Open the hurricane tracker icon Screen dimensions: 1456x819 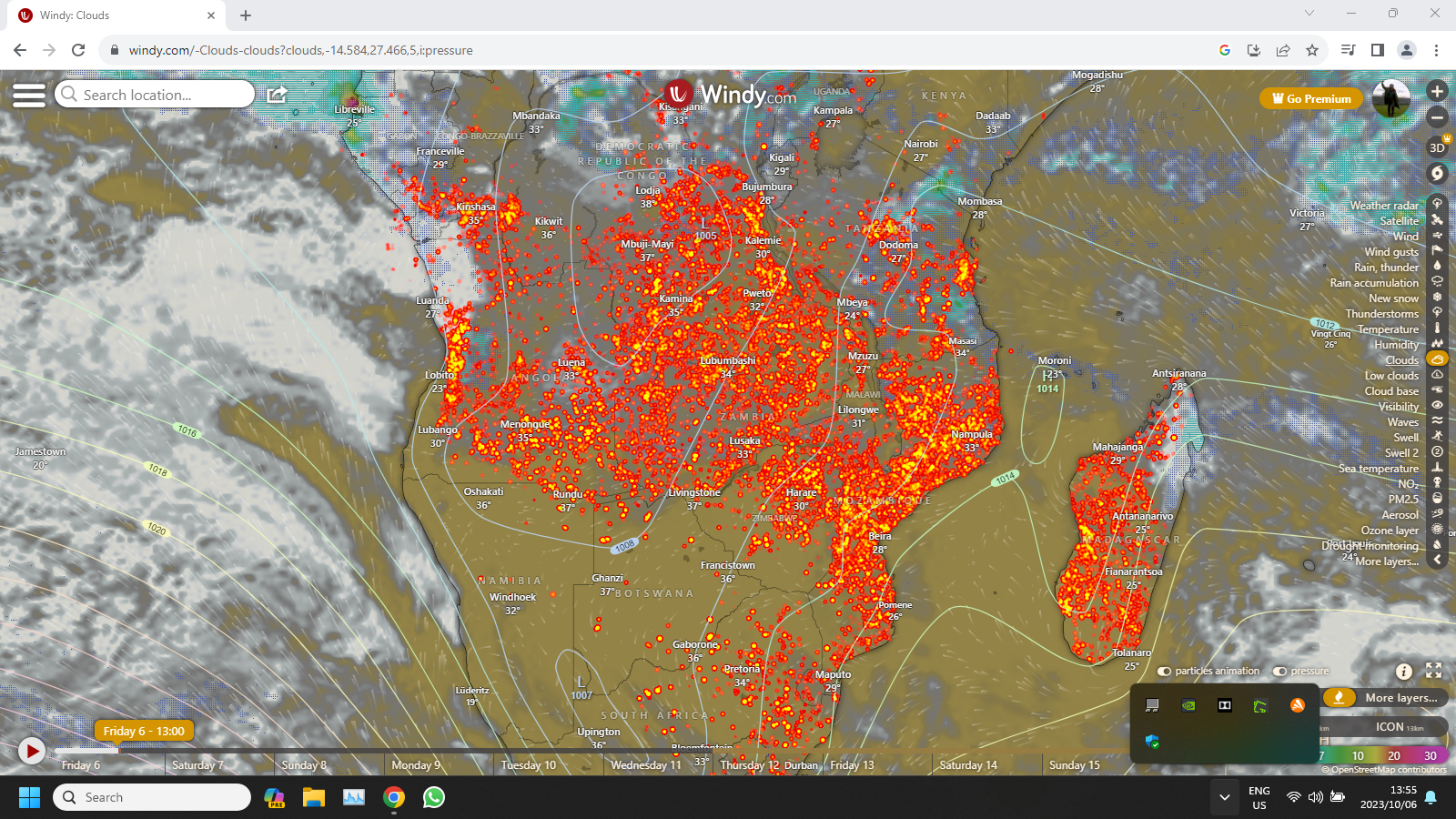(x=1437, y=173)
